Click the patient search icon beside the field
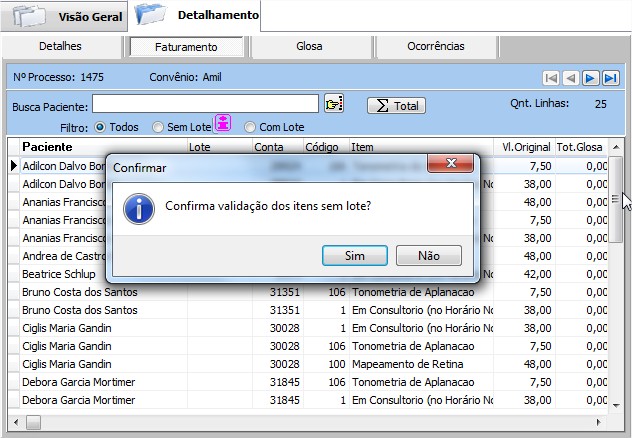This screenshot has height=438, width=632. point(334,104)
